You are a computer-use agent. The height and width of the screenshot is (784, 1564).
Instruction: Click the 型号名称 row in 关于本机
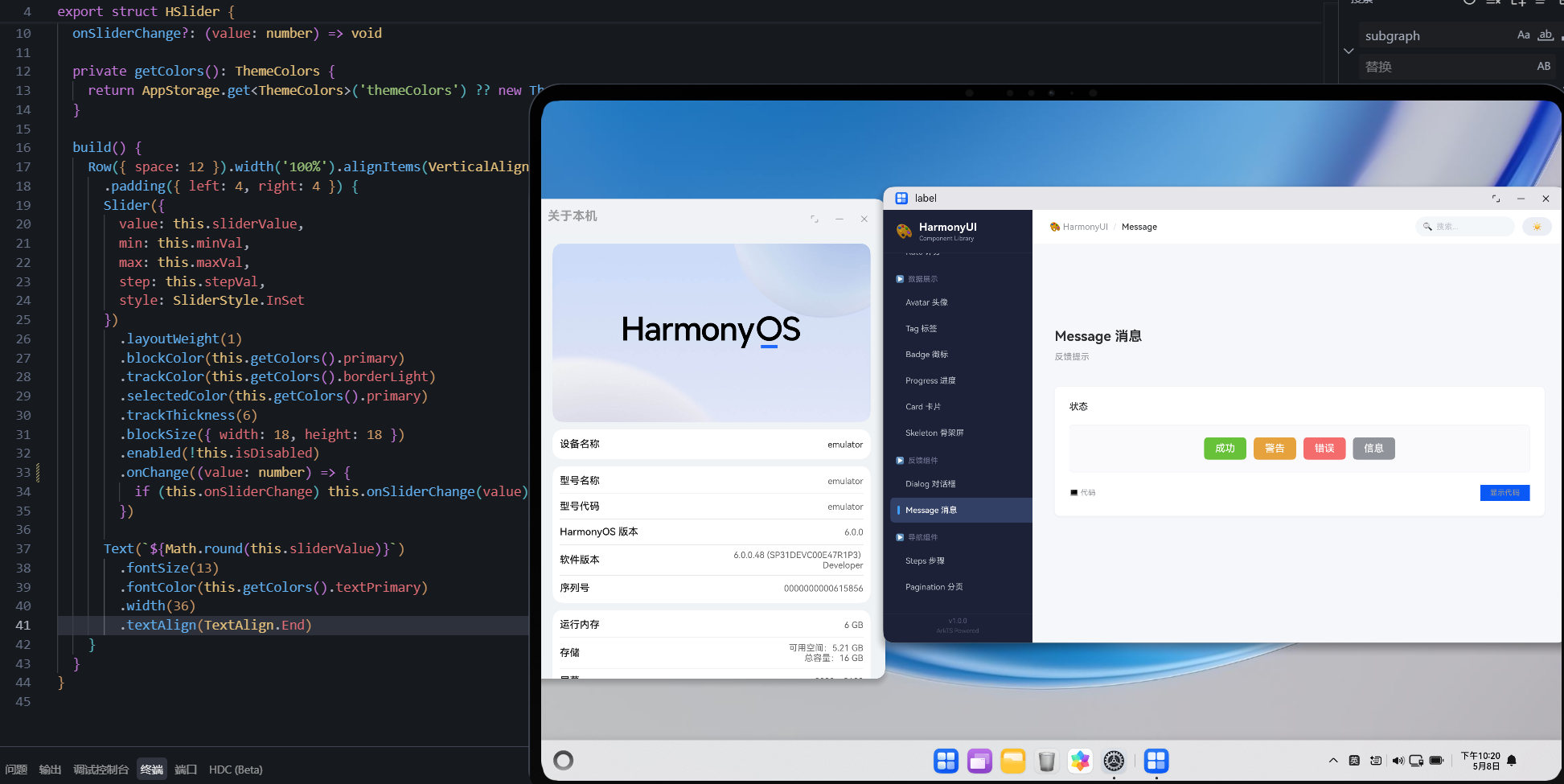[712, 481]
